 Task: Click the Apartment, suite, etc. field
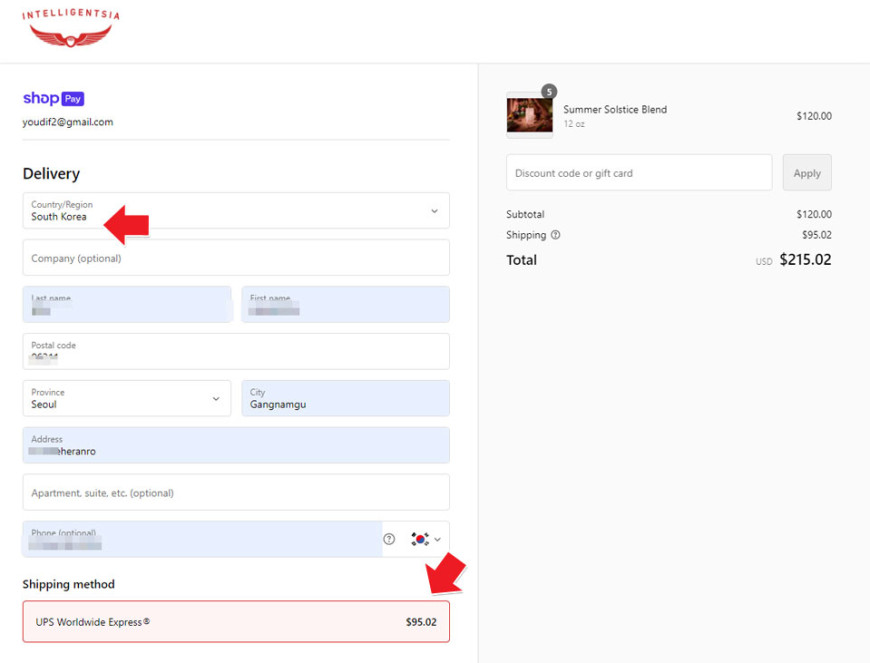(236, 492)
